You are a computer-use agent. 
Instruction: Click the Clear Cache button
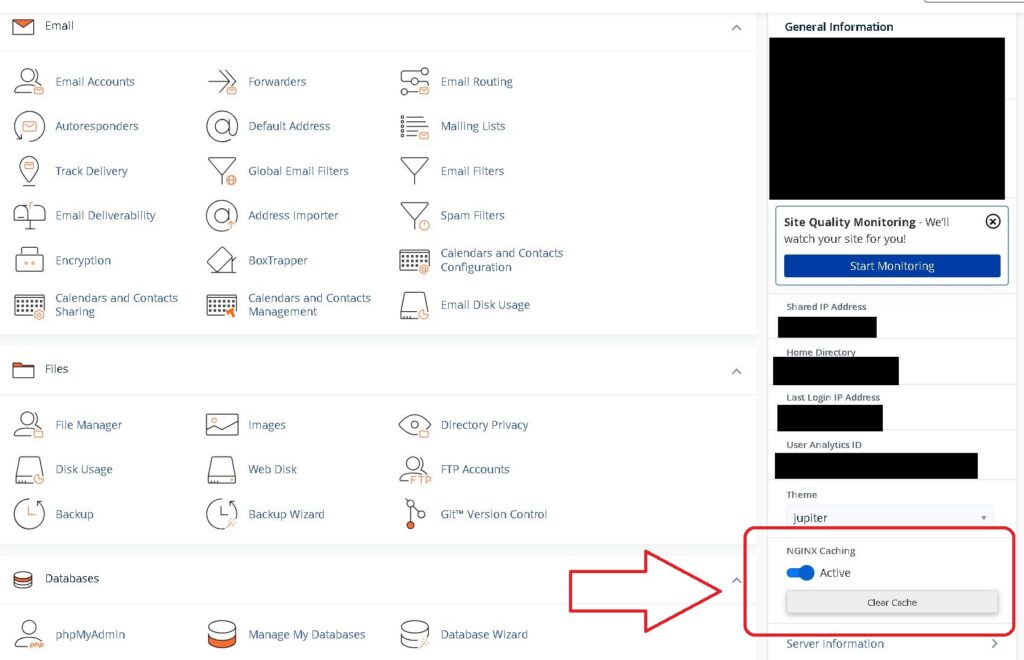(891, 601)
